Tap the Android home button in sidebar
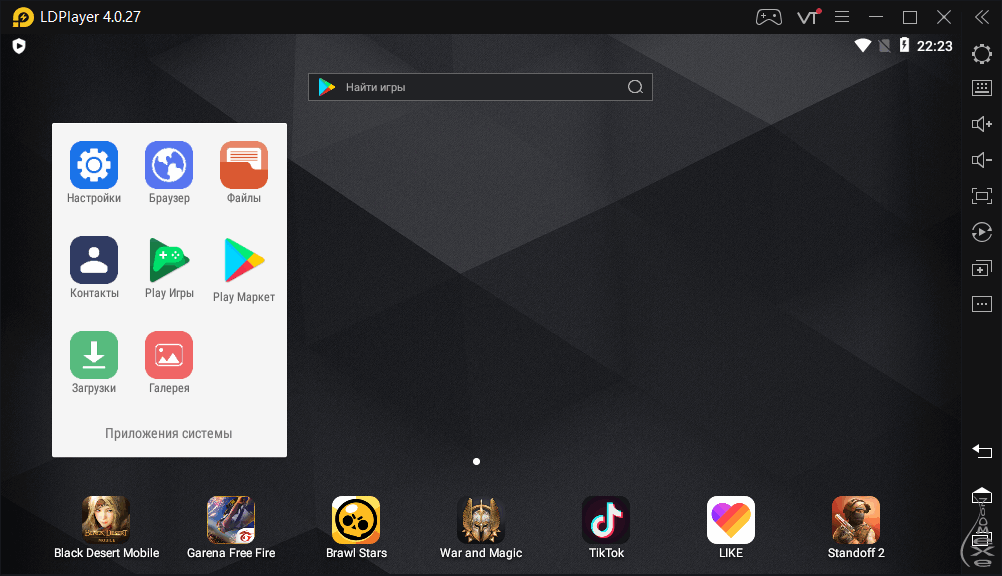 point(982,495)
